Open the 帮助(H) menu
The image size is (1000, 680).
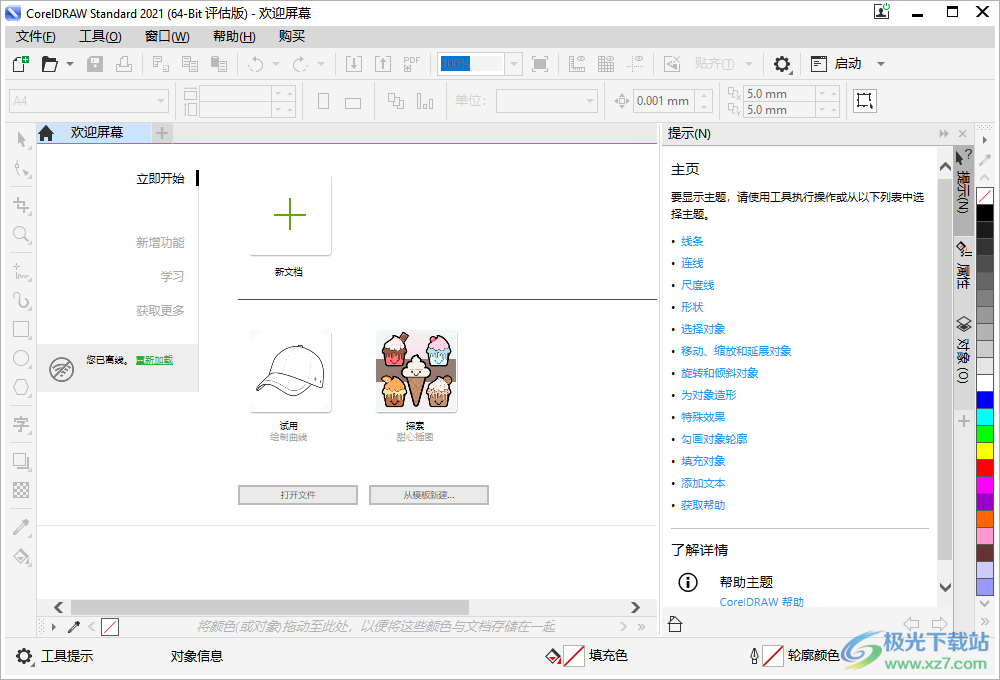(234, 36)
